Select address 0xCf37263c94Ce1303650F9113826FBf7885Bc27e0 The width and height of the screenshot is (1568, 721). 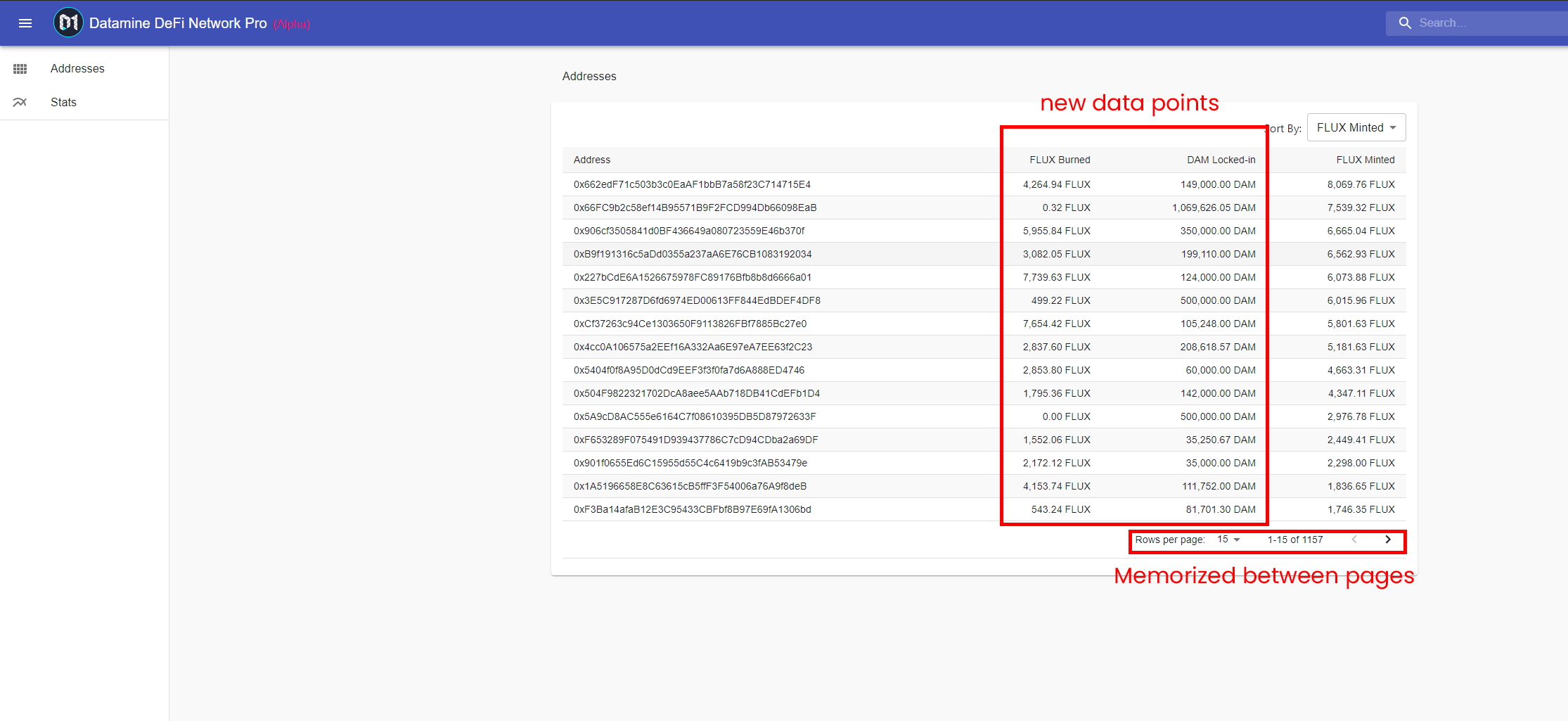[x=690, y=324]
